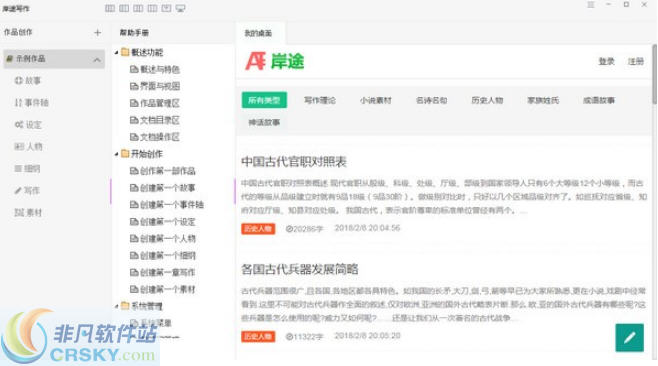The height and width of the screenshot is (366, 658).
Task: Click the monitor icon in title bar
Action: (x=180, y=8)
